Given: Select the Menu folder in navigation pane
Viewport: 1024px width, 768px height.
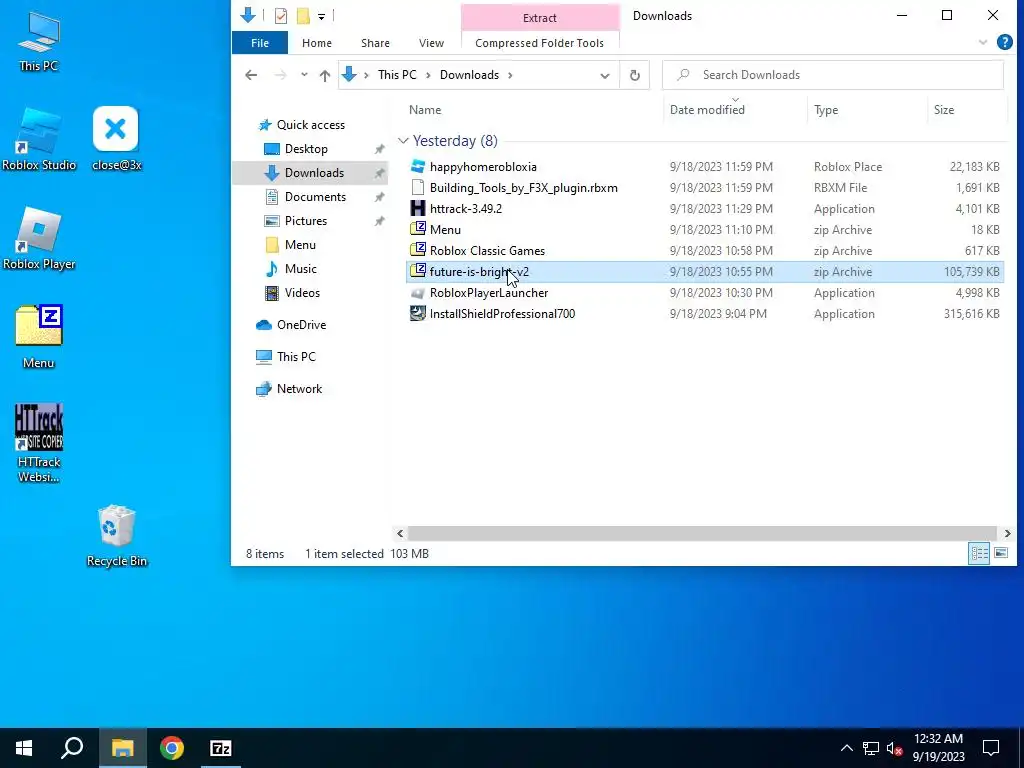Looking at the screenshot, I should pos(300,245).
